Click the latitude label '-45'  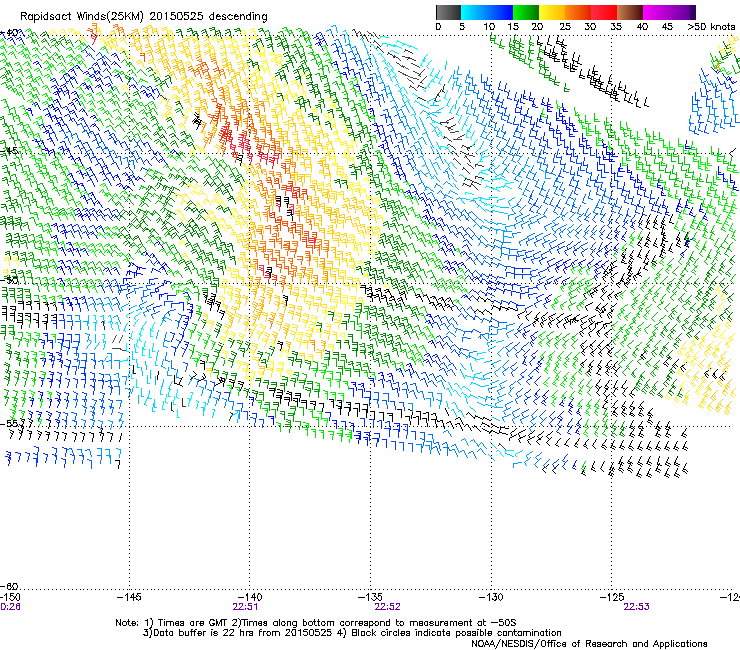pos(9,151)
